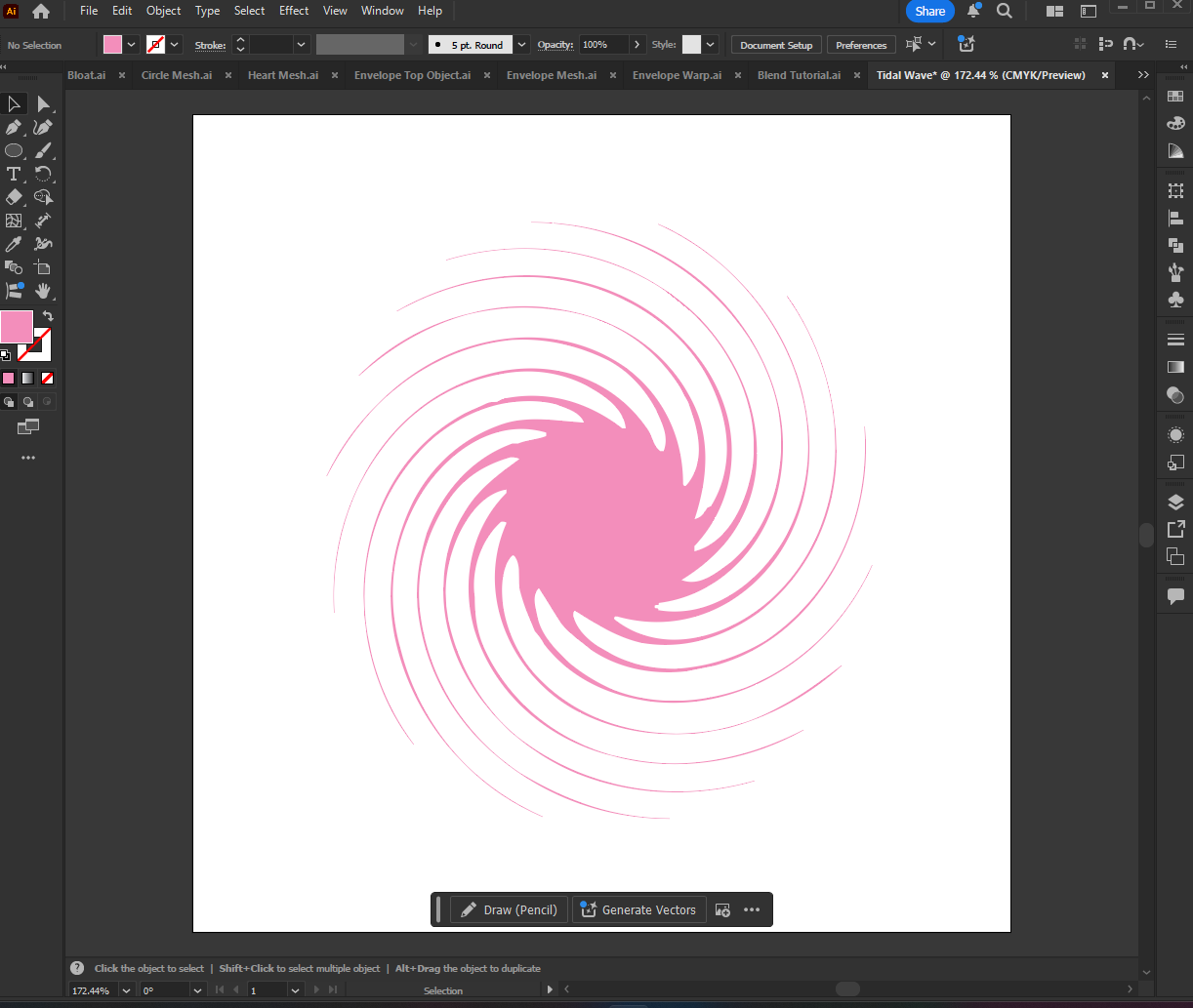Click the pink fill color swatch
Viewport: 1193px width, 1008px height.
17,327
